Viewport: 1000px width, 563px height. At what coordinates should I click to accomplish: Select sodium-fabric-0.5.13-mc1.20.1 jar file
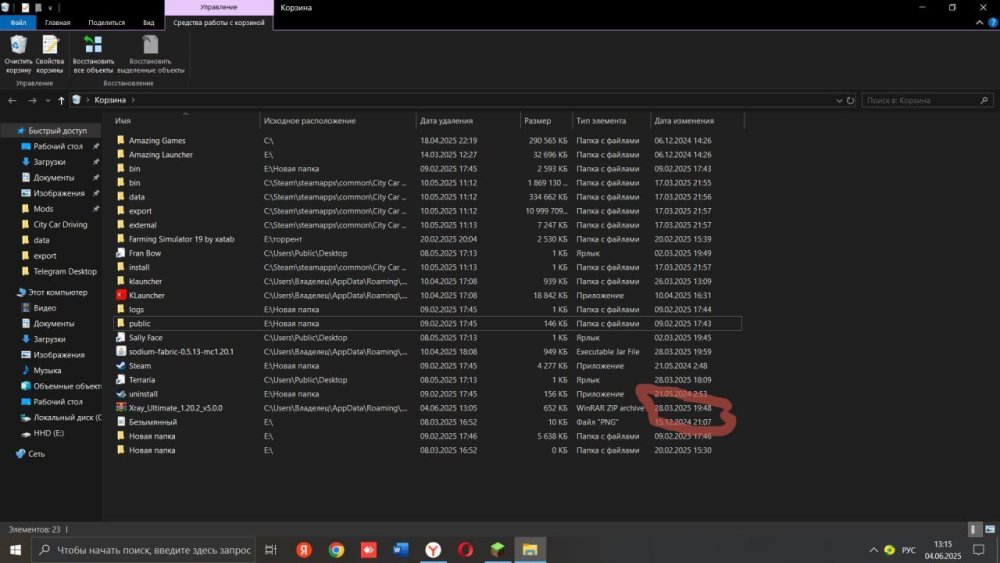181,351
